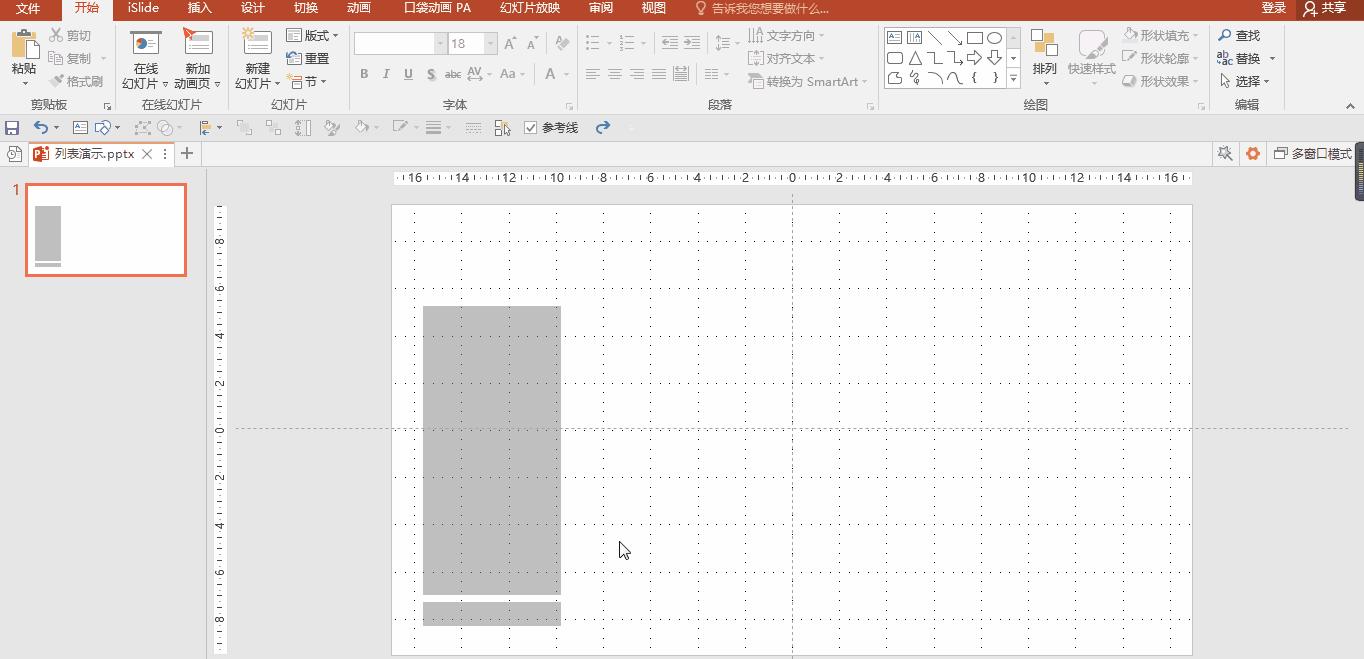Open the font size dropdown
The height and width of the screenshot is (659, 1364).
tap(489, 43)
